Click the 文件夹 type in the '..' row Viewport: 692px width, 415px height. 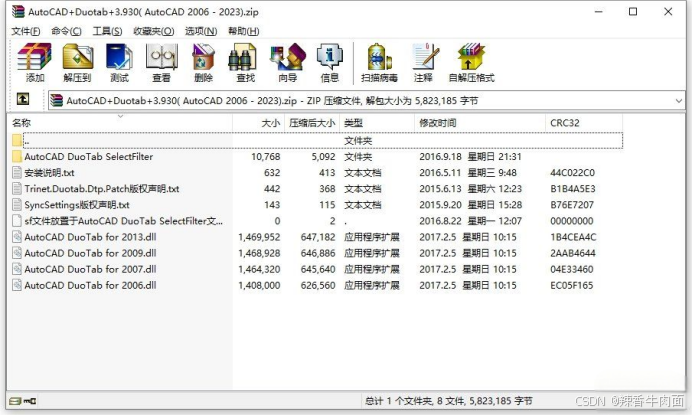point(358,141)
